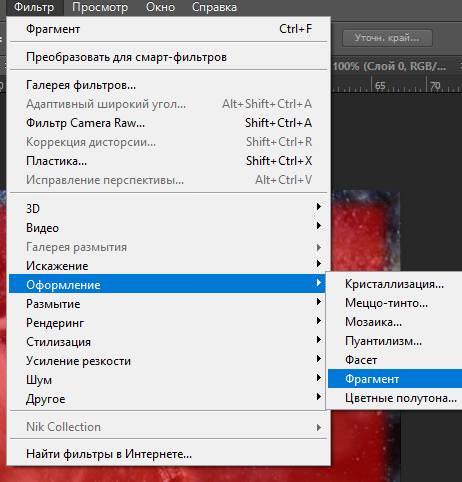The width and height of the screenshot is (462, 482).
Task: Expand the 3D submenu arrow
Action: pos(319,207)
